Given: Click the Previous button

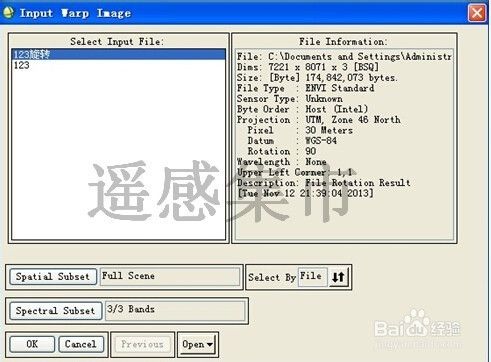Looking at the screenshot, I should click(142, 344).
